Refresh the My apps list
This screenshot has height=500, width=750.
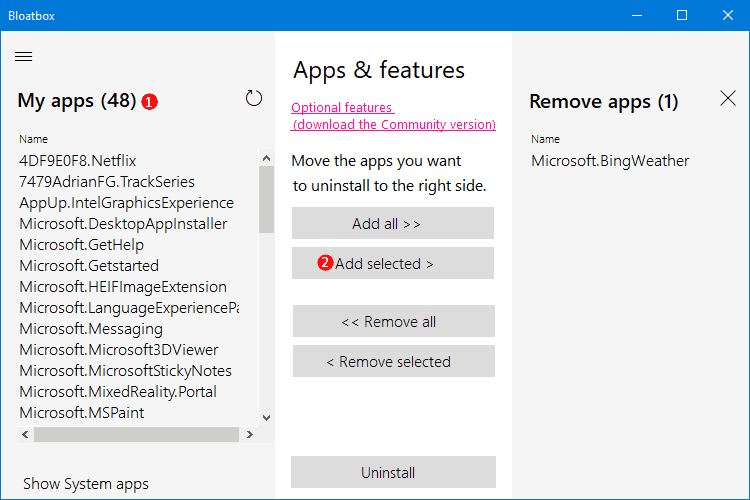[254, 99]
